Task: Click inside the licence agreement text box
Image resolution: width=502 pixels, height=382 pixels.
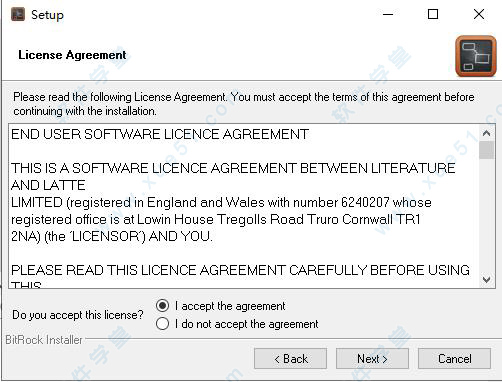Action: point(244,206)
